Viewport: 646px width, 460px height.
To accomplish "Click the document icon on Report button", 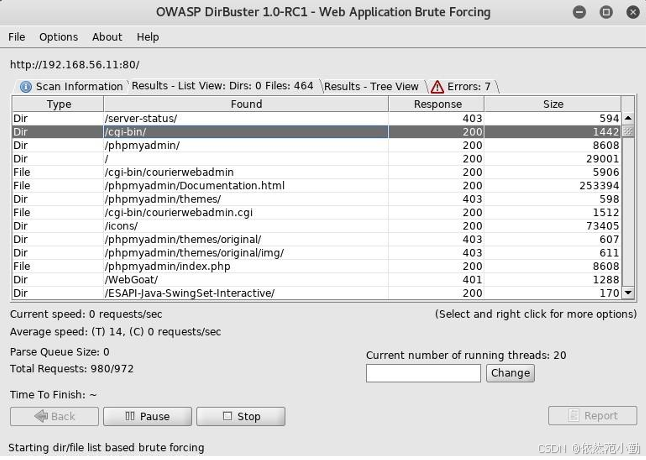I will [x=573, y=415].
